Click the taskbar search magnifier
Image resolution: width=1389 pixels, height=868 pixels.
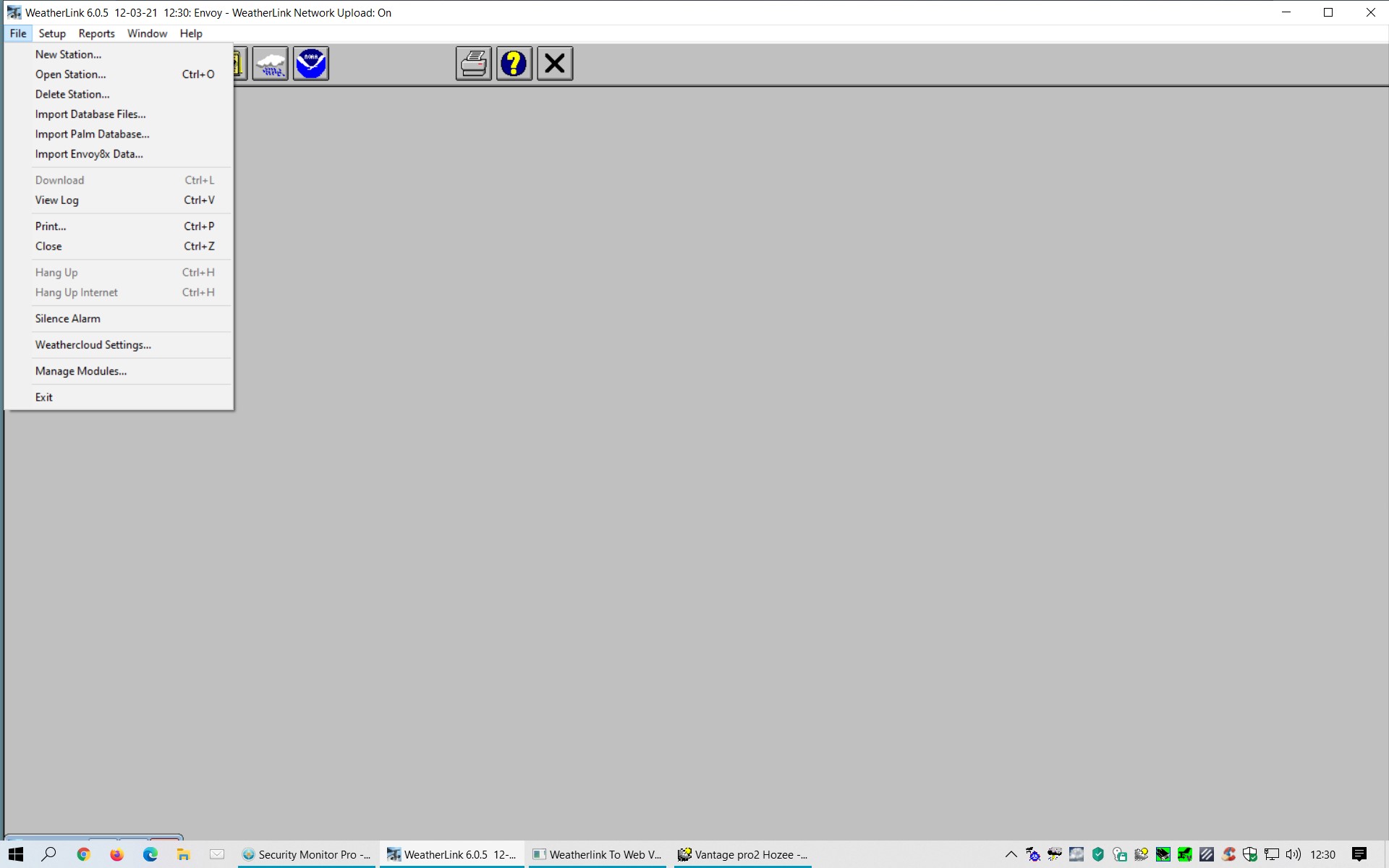(x=49, y=854)
